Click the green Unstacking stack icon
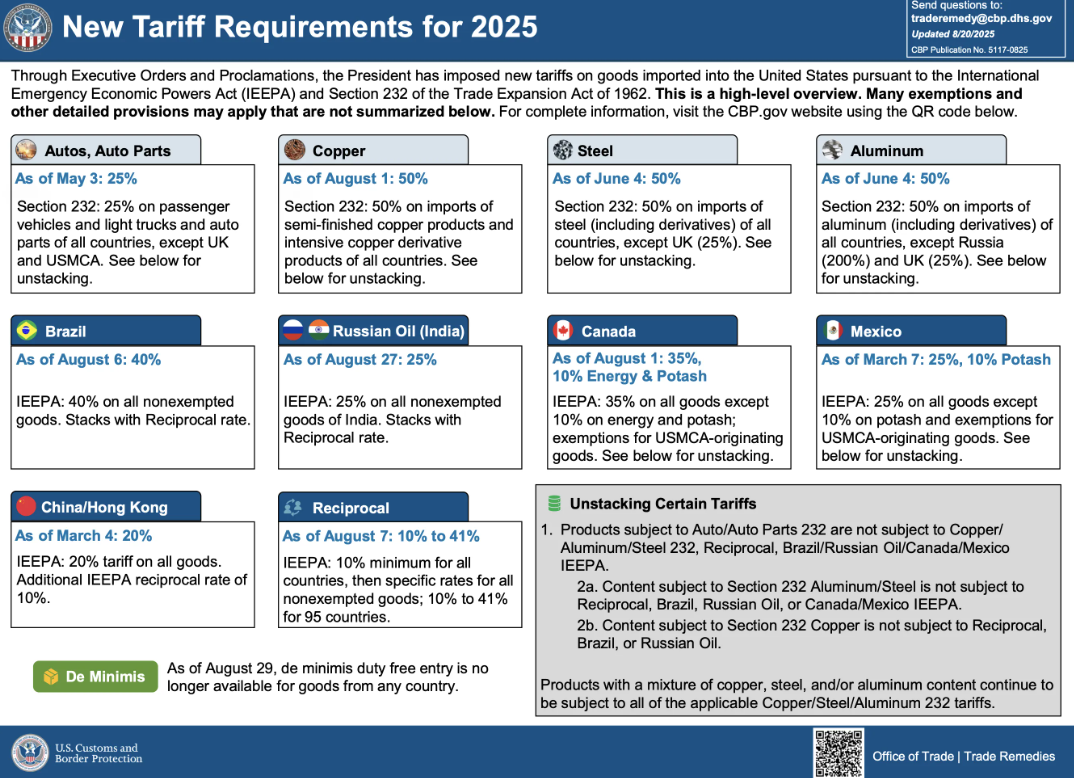Viewport: 1074px width, 778px height. tap(553, 504)
